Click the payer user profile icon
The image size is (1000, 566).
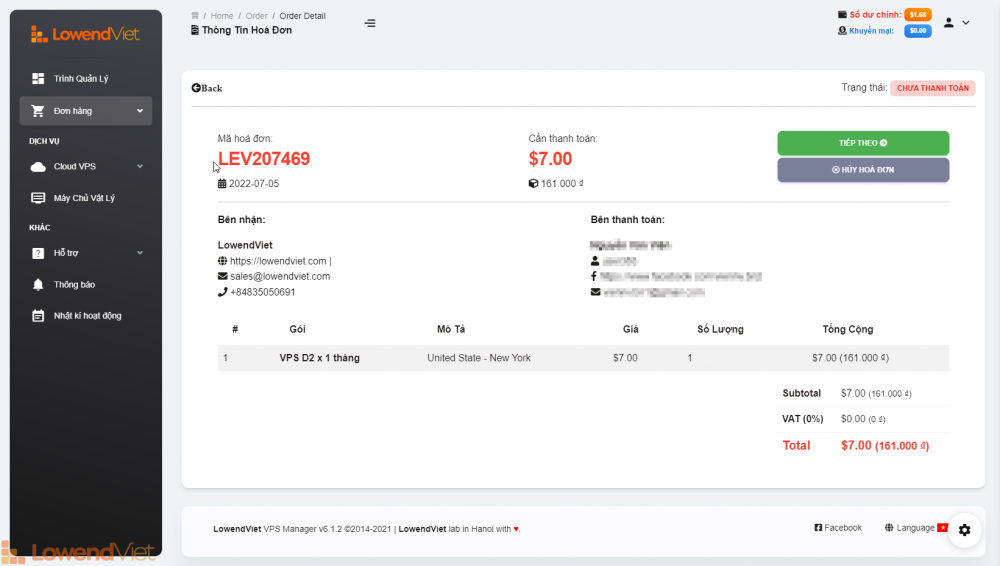[595, 261]
